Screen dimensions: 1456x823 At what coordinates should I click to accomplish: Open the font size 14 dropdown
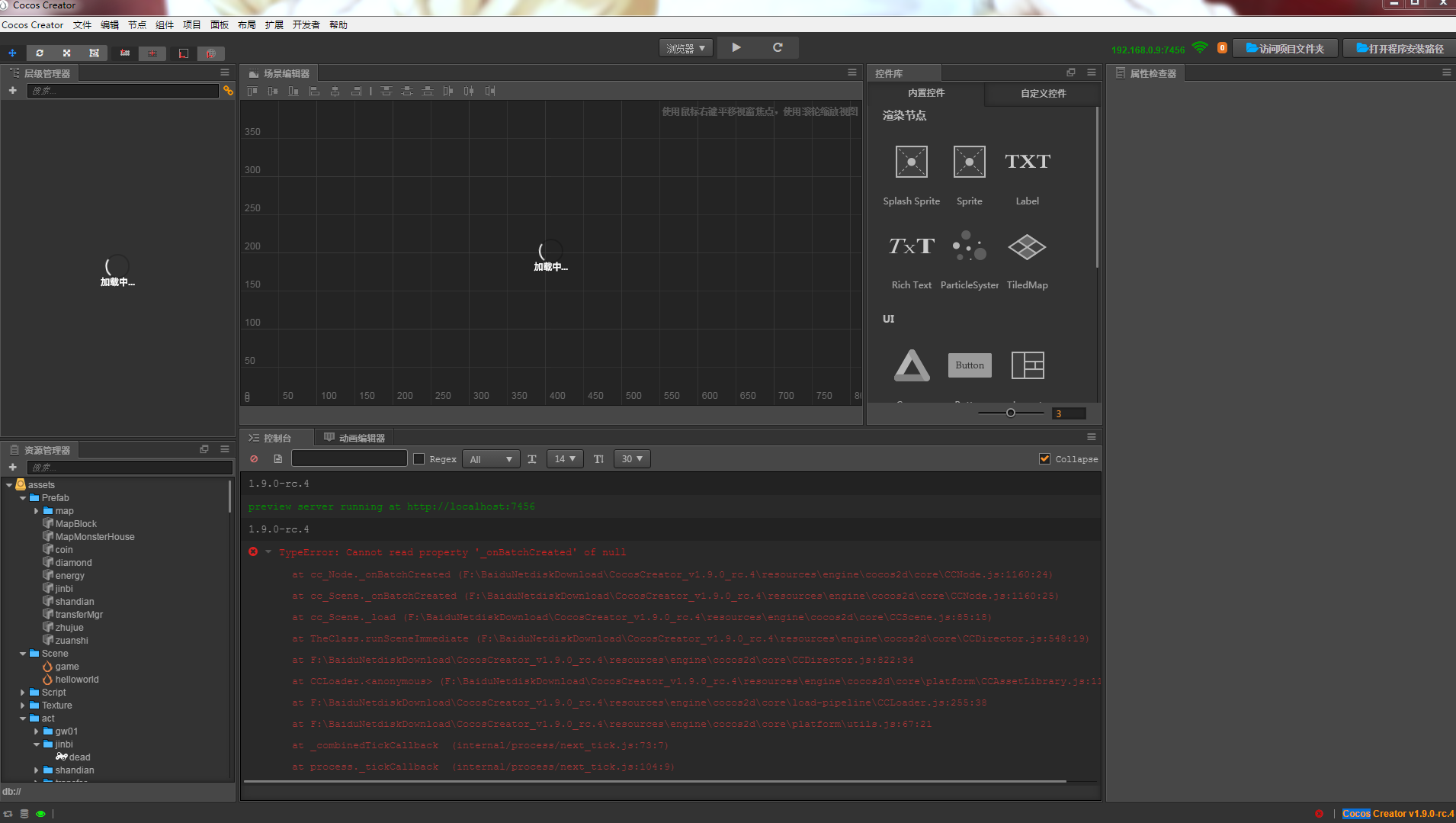(565, 459)
